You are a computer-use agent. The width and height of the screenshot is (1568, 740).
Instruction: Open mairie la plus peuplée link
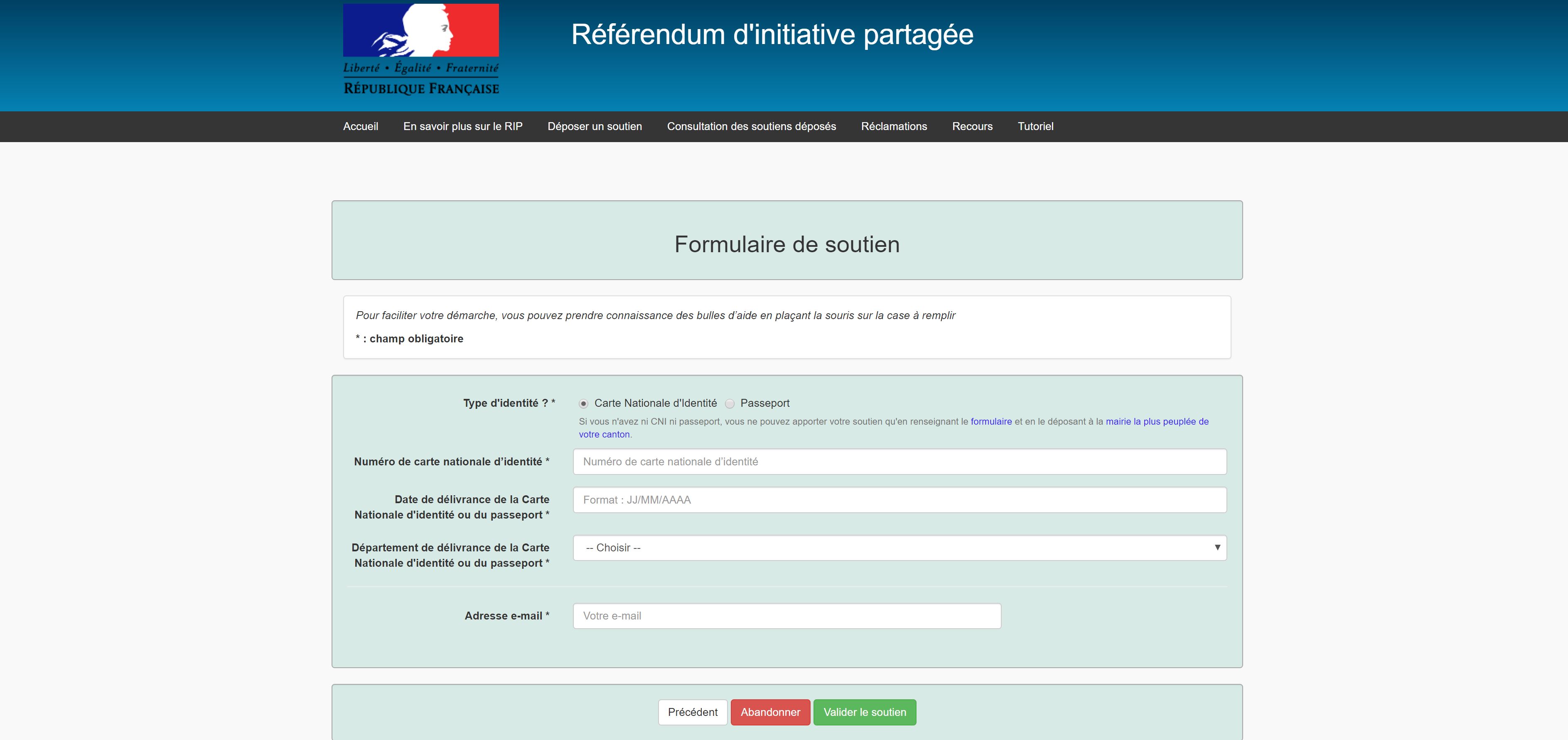[893, 428]
